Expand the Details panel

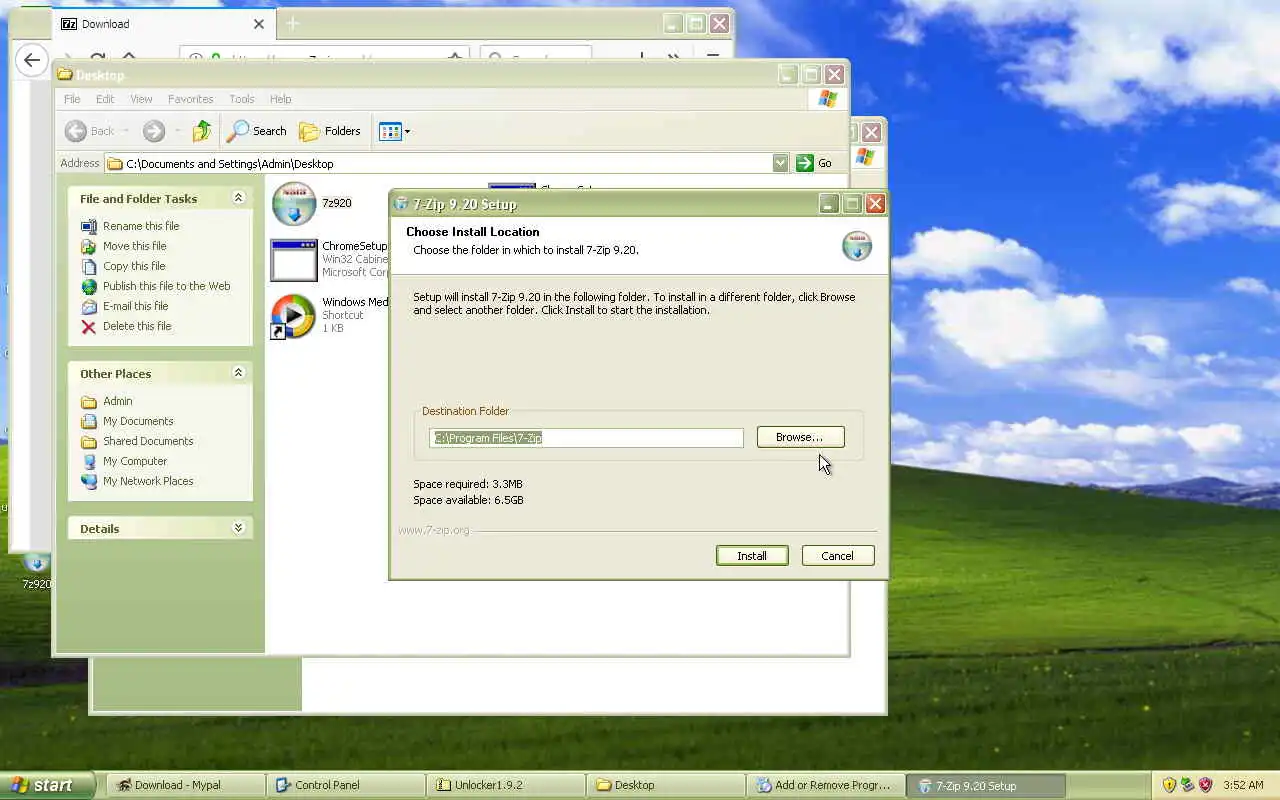[x=238, y=528]
